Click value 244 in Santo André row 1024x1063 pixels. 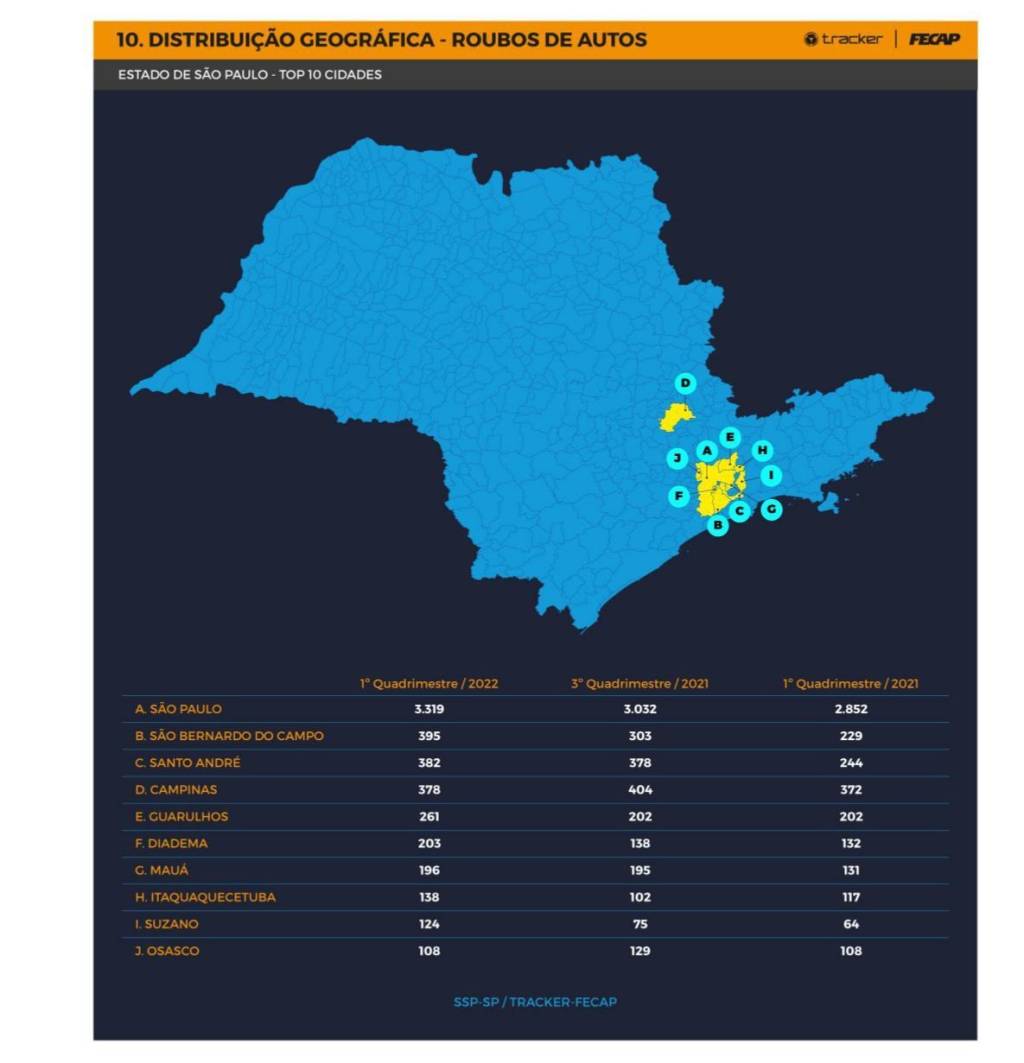pyautogui.click(x=851, y=763)
